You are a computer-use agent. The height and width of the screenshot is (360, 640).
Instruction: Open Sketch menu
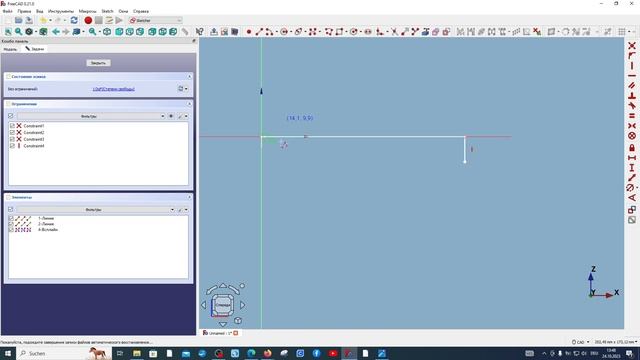tap(107, 11)
